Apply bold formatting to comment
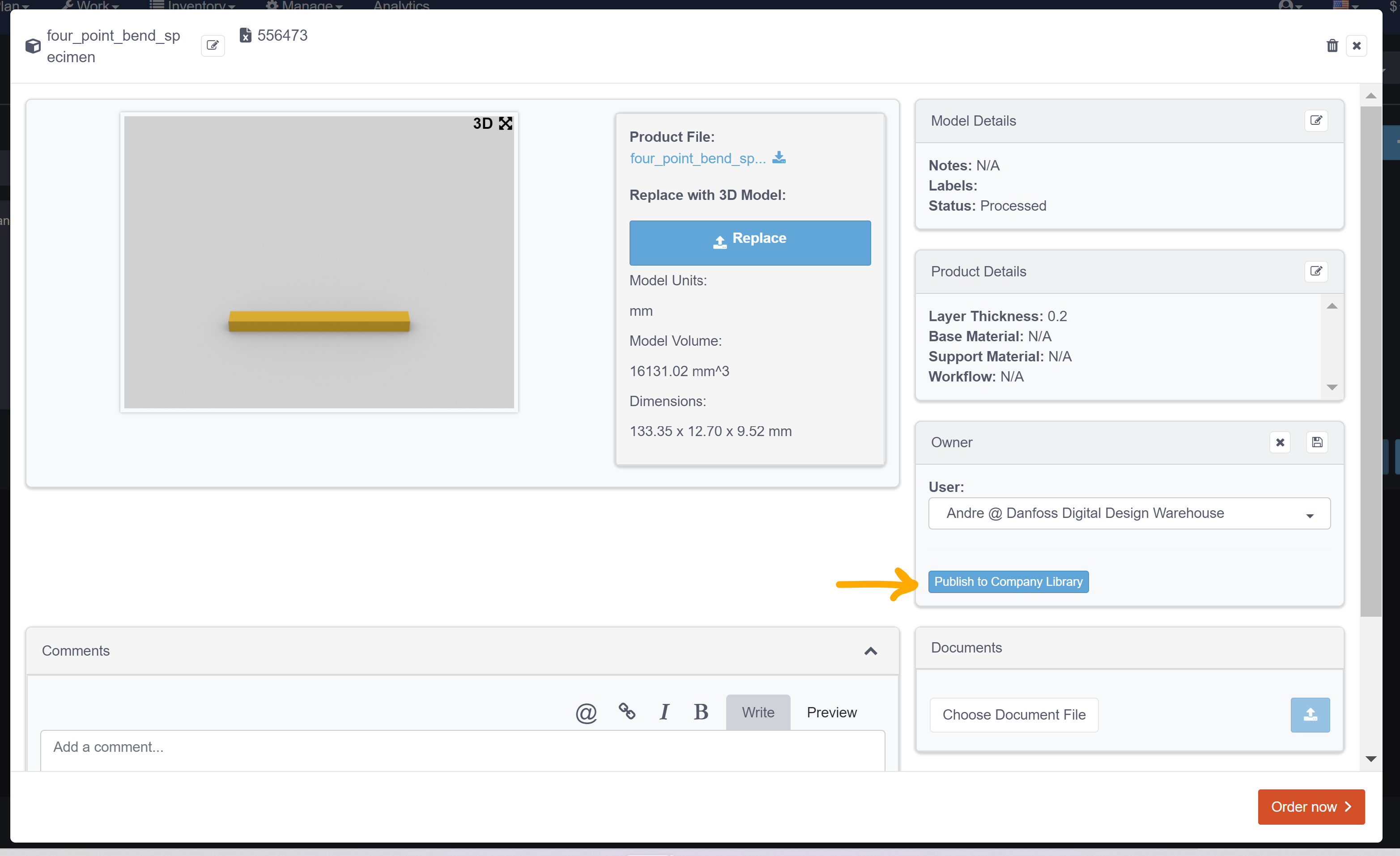Viewport: 1400px width, 856px height. [x=701, y=712]
